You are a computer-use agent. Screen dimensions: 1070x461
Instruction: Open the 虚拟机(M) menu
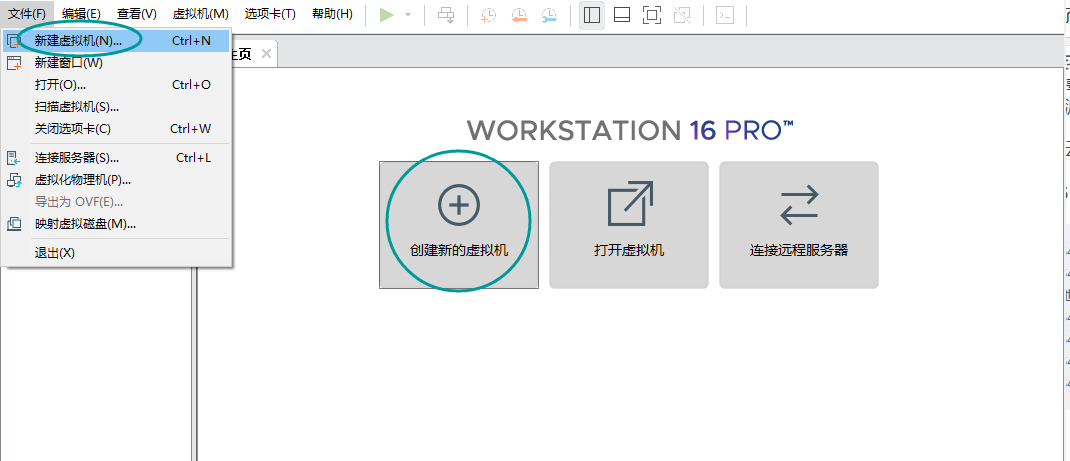click(201, 14)
